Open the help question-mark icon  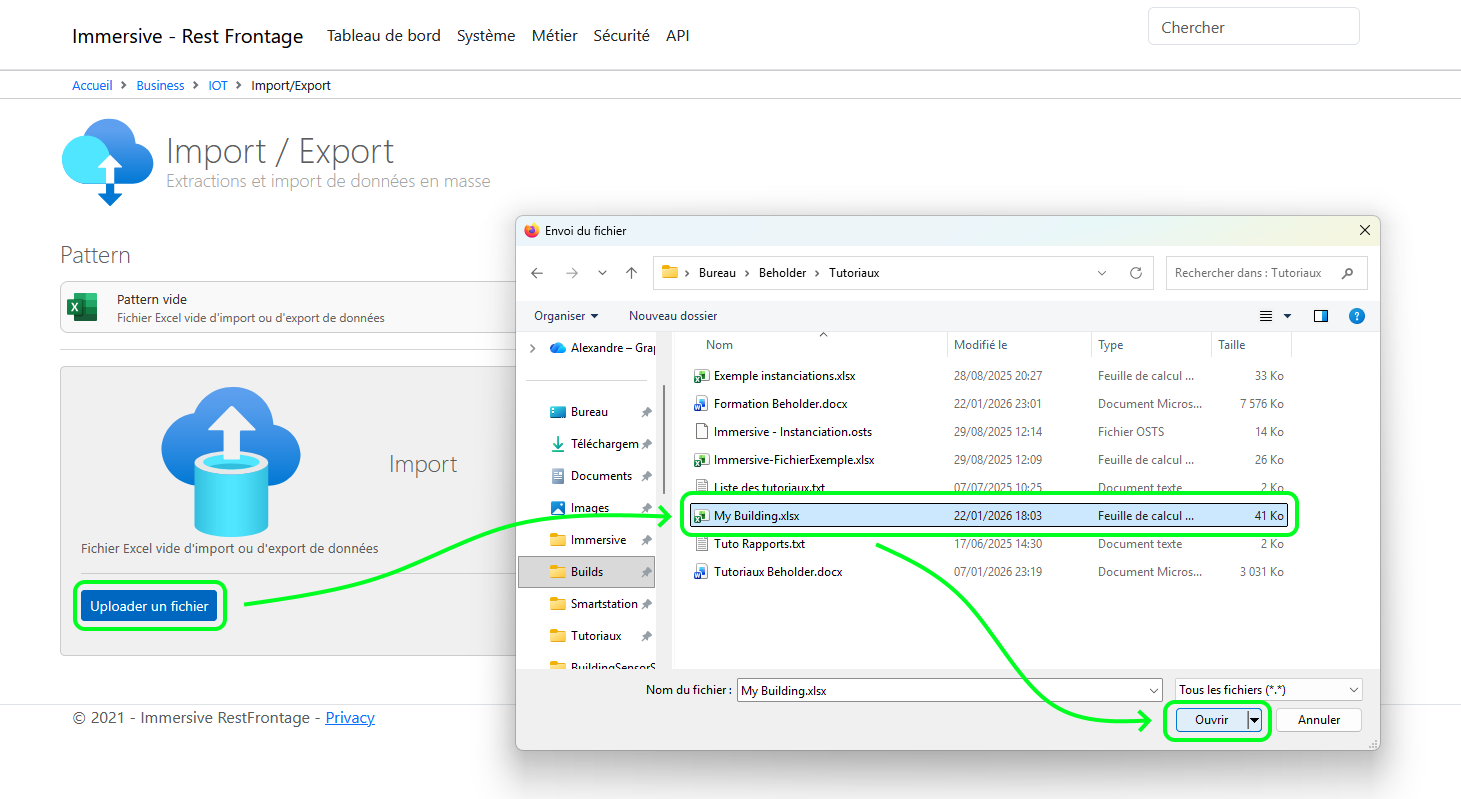(1356, 315)
